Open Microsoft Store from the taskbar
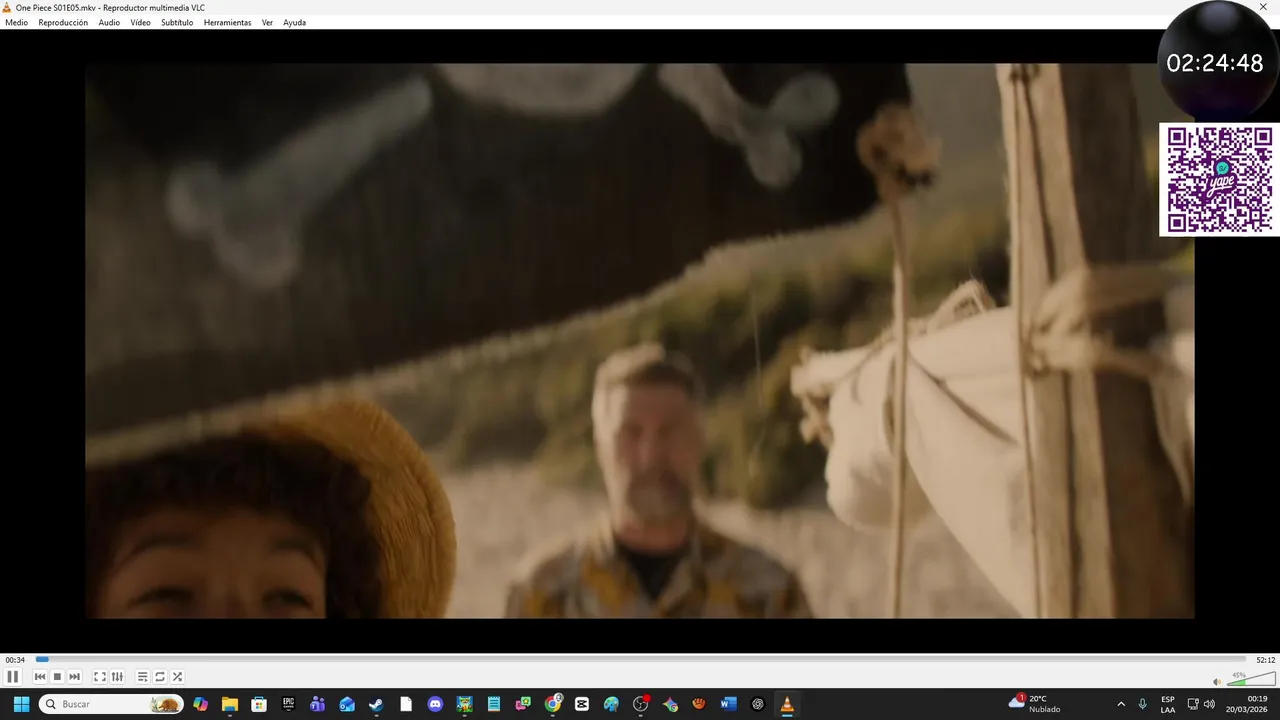 coord(259,704)
